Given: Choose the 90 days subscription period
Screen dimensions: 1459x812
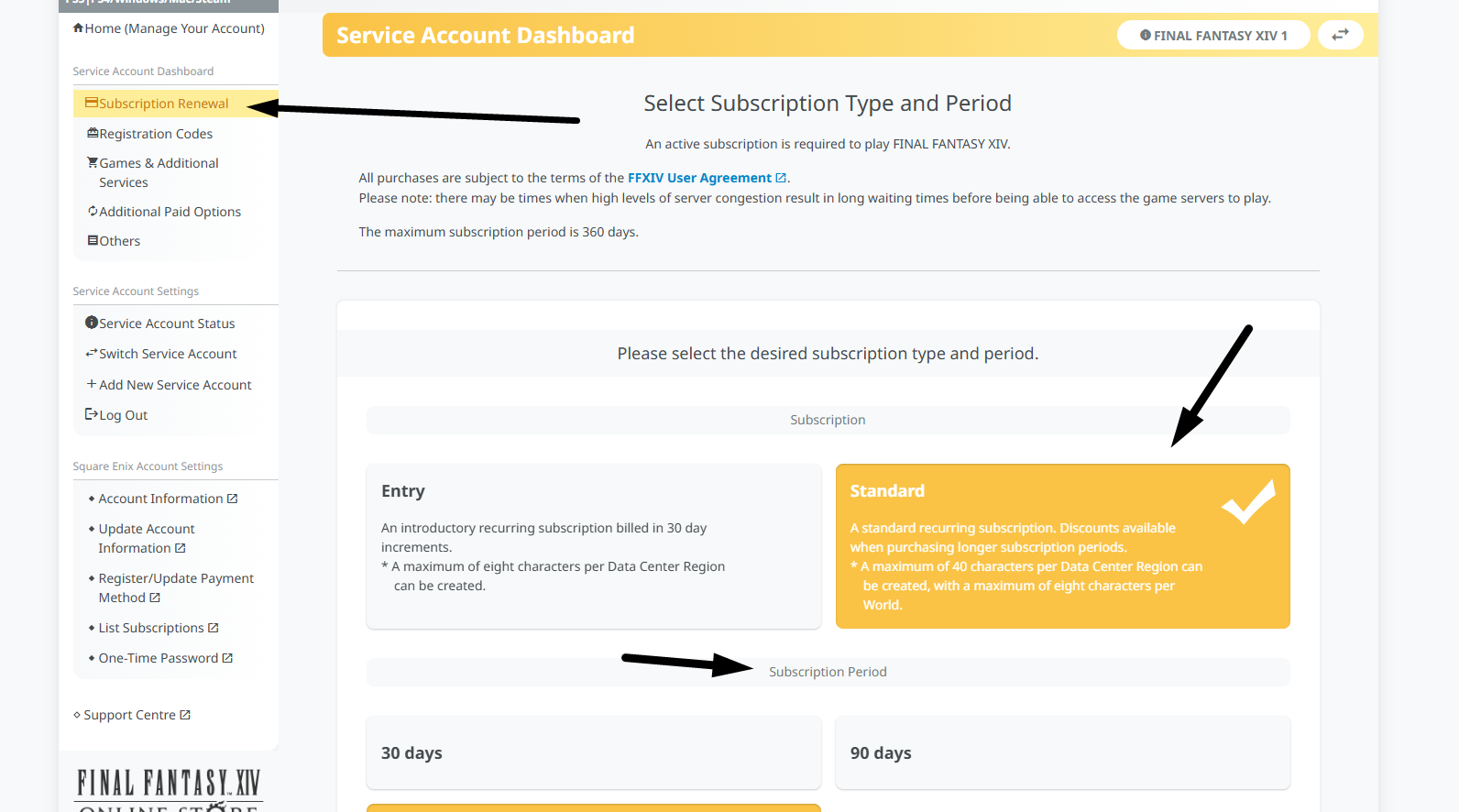Looking at the screenshot, I should 1062,752.
